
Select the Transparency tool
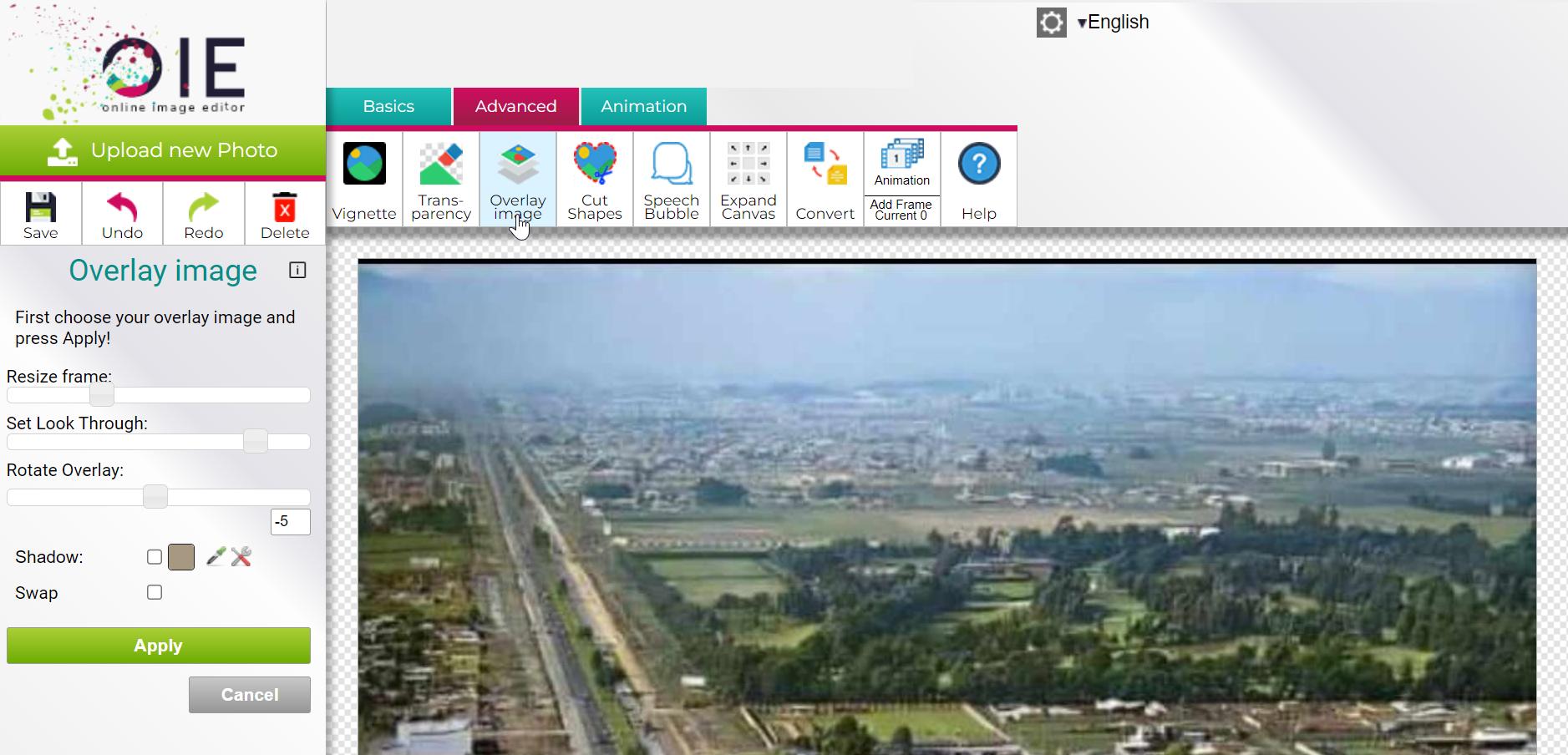tap(441, 180)
